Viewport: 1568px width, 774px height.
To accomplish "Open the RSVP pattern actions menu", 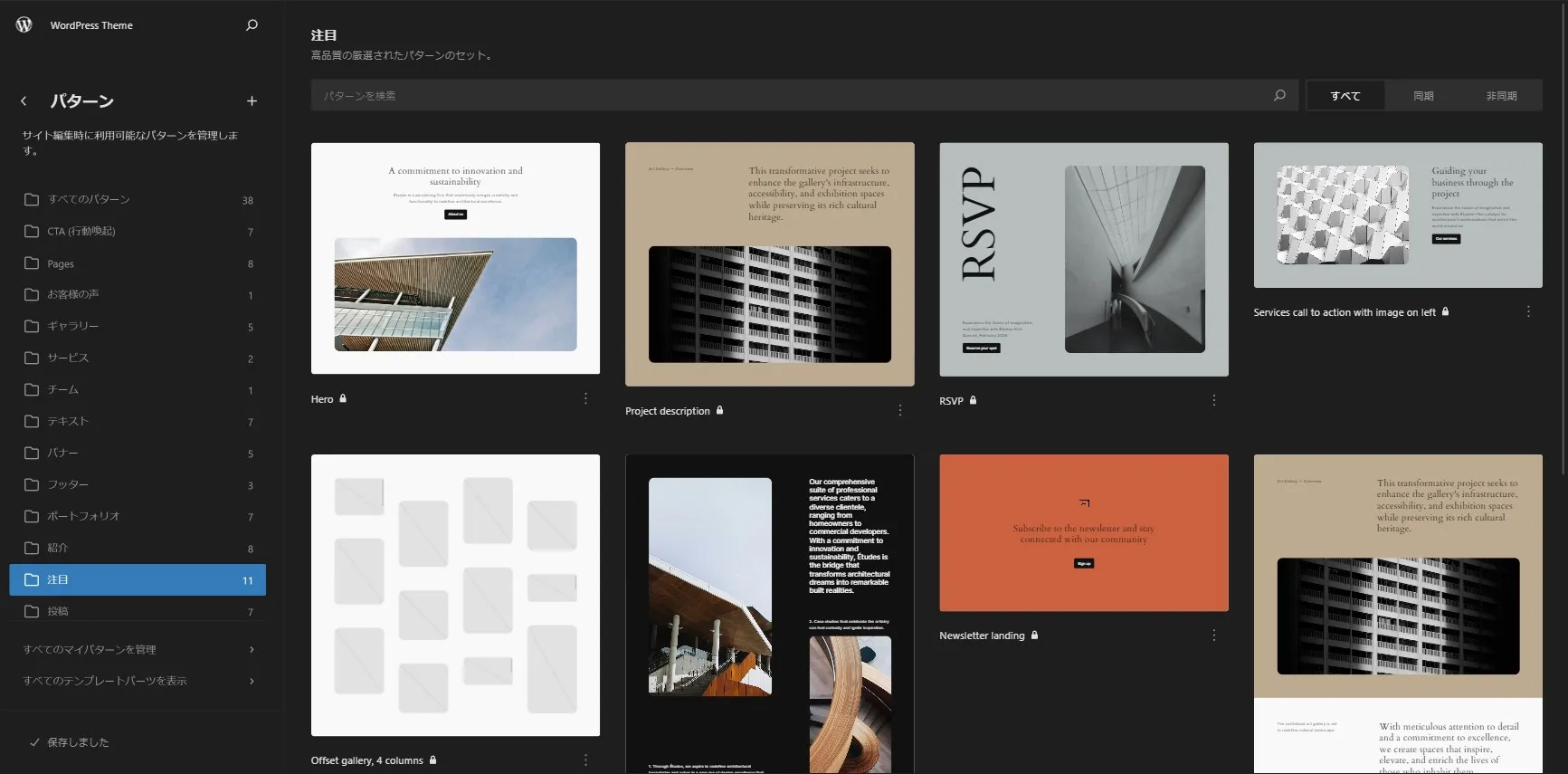I will tap(1213, 400).
